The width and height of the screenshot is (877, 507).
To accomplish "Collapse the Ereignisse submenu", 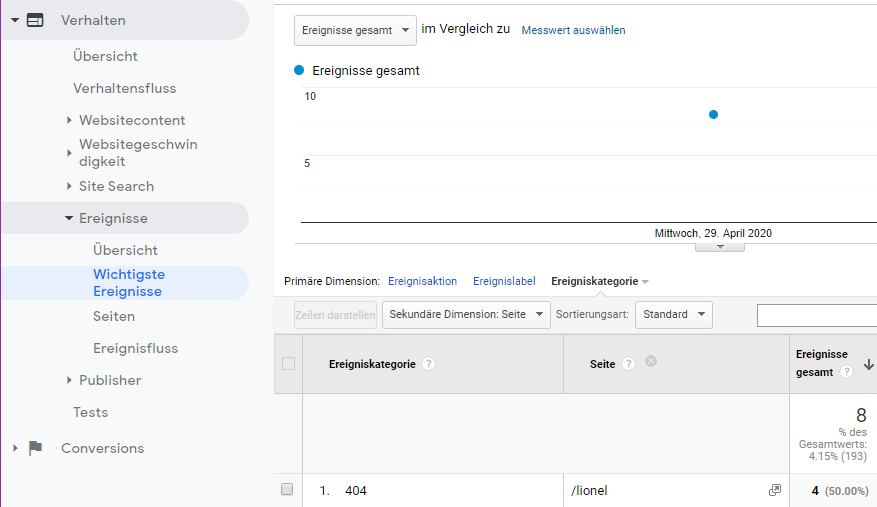I will (69, 218).
